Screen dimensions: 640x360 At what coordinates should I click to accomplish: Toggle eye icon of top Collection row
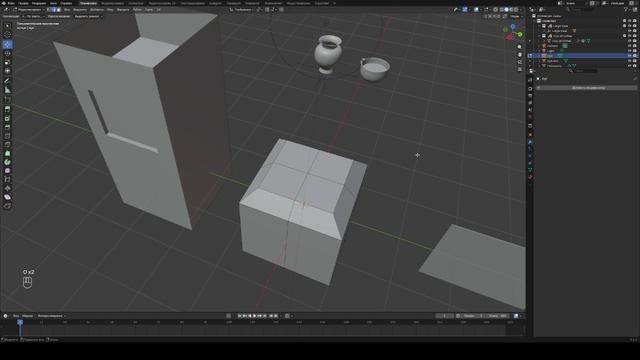tap(629, 21)
